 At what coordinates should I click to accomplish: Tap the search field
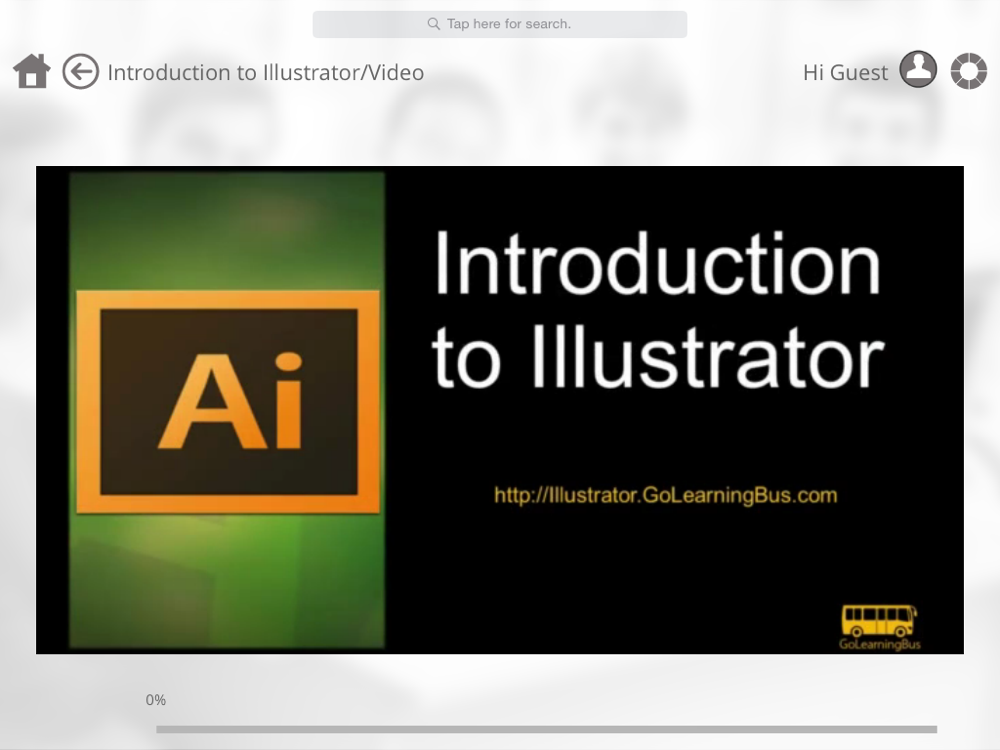tap(499, 24)
